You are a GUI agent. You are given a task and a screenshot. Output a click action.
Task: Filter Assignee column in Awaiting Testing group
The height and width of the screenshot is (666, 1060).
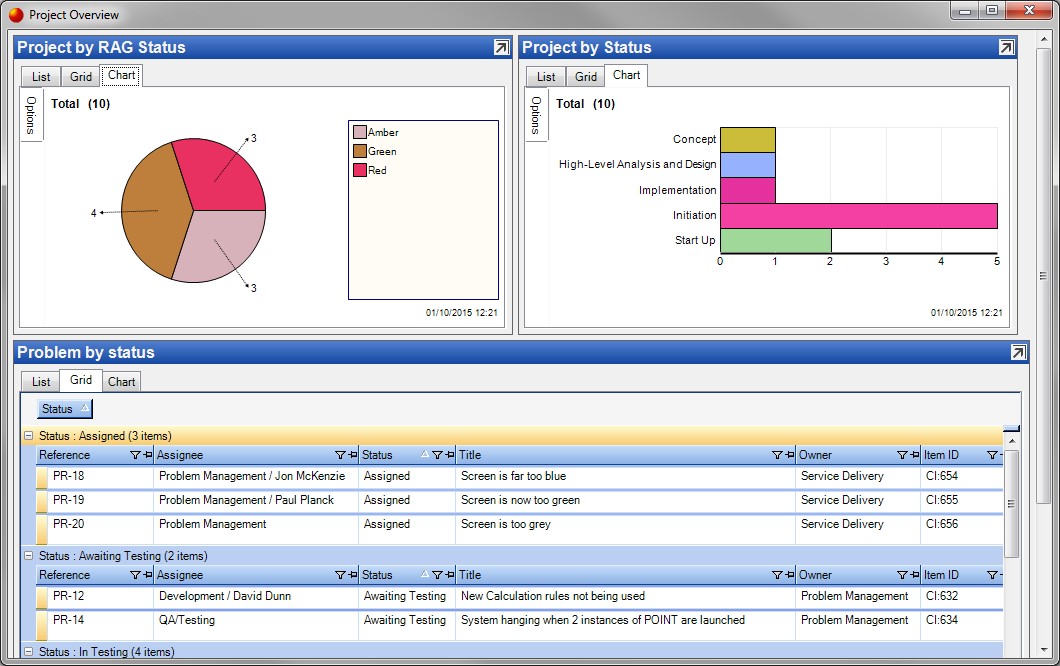[x=340, y=575]
